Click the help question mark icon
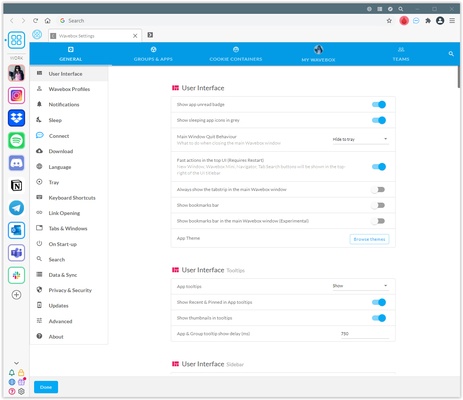 pos(12,391)
